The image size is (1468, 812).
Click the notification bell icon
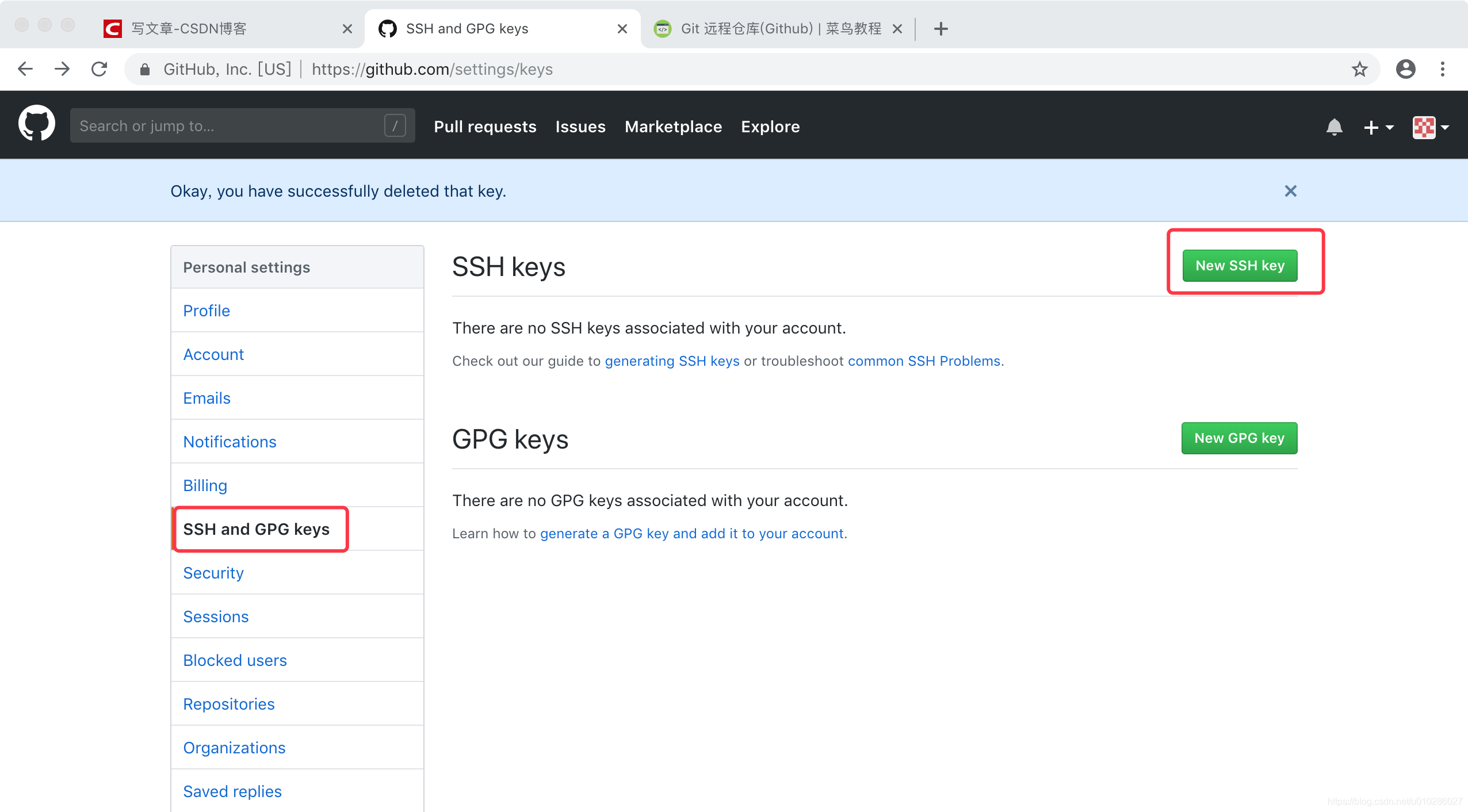click(1334, 126)
